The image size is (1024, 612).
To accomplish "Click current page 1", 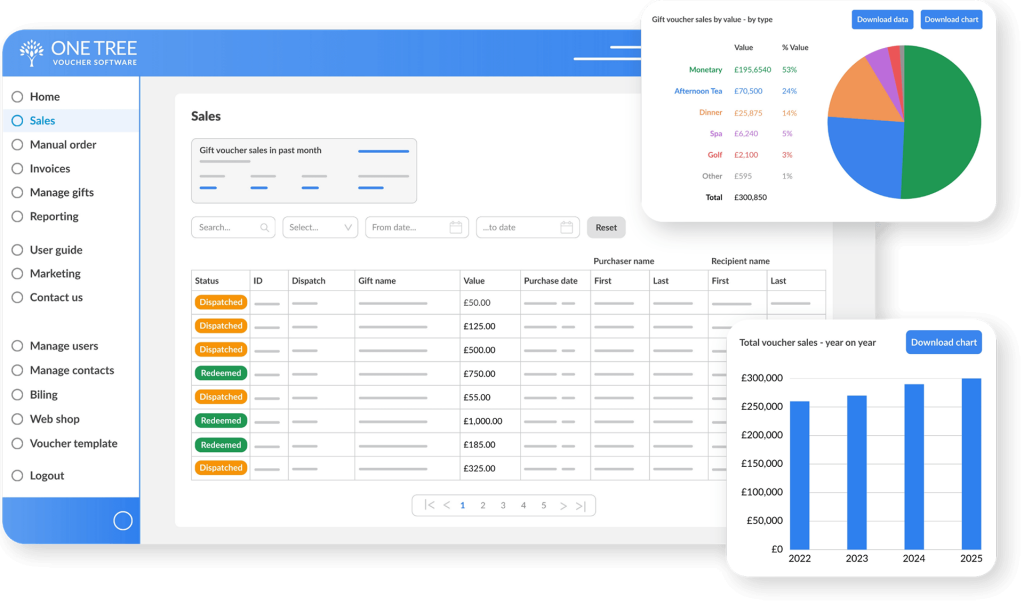I will (x=462, y=505).
